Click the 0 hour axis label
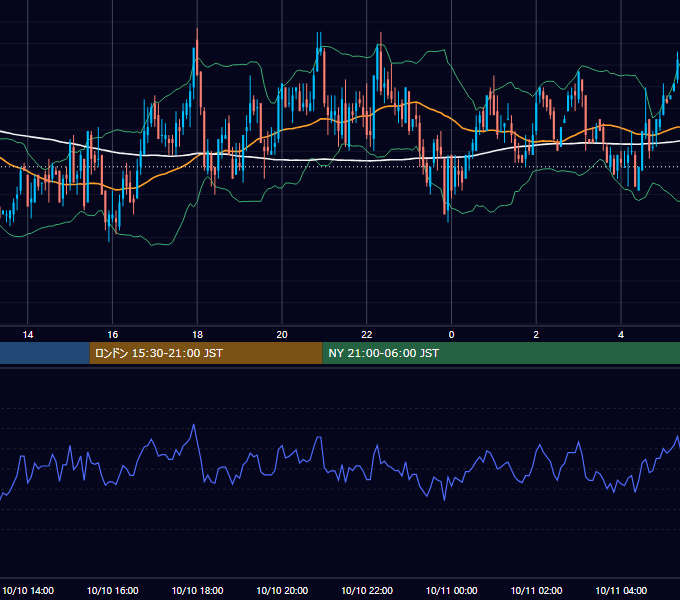Viewport: 680px width, 600px height. [x=451, y=335]
